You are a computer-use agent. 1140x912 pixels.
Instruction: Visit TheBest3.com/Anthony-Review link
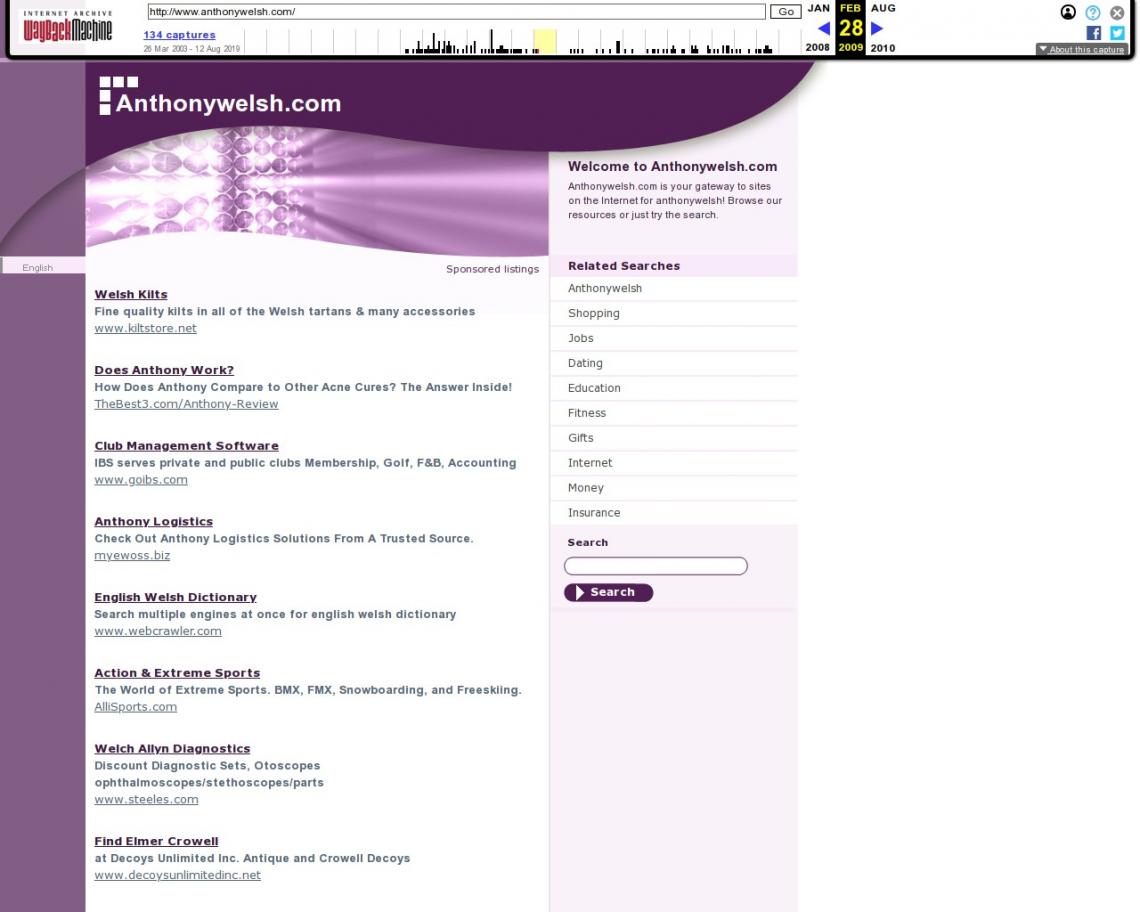[186, 404]
